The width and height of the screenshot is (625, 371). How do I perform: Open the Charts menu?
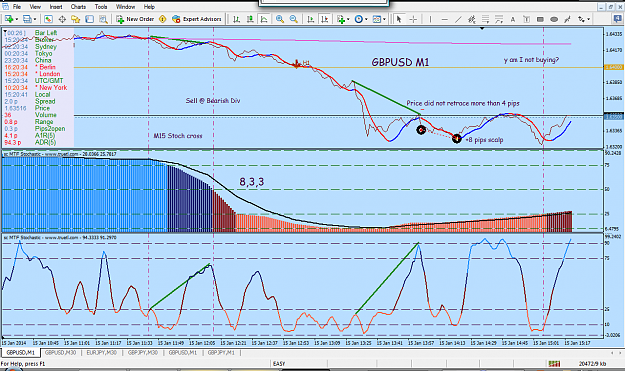click(78, 7)
